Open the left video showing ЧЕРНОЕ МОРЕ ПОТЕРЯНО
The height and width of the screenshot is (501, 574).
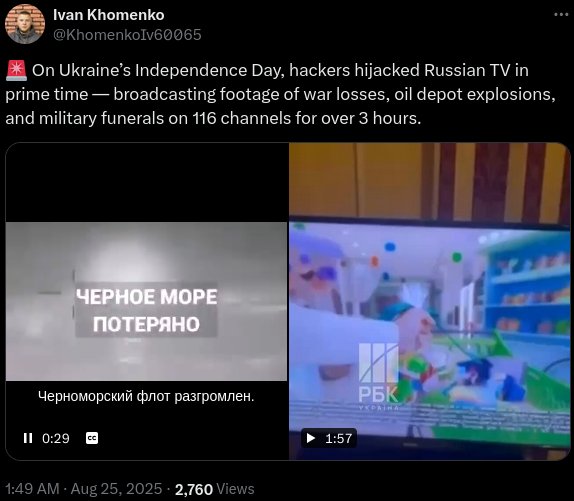[147, 301]
